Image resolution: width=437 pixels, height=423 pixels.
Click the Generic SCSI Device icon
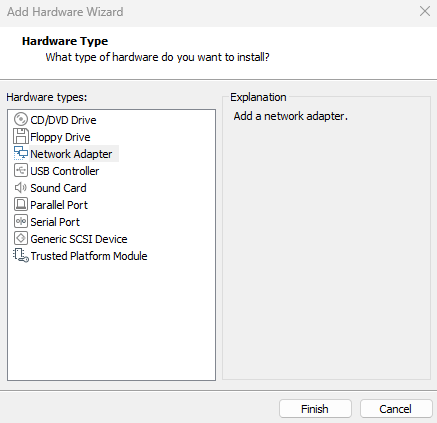(x=21, y=238)
